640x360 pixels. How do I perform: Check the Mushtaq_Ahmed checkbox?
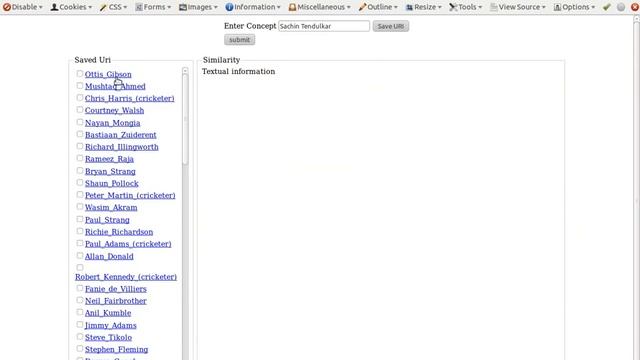[80, 86]
